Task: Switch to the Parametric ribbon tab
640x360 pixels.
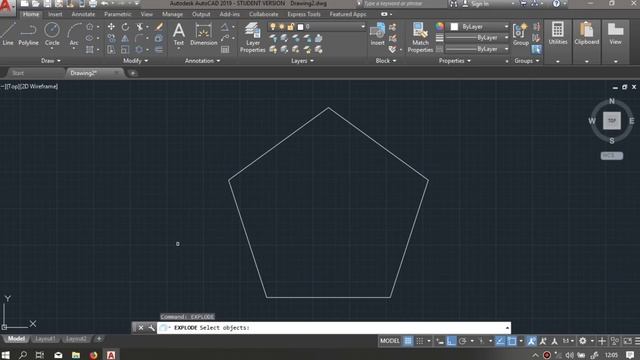Action: [x=118, y=14]
